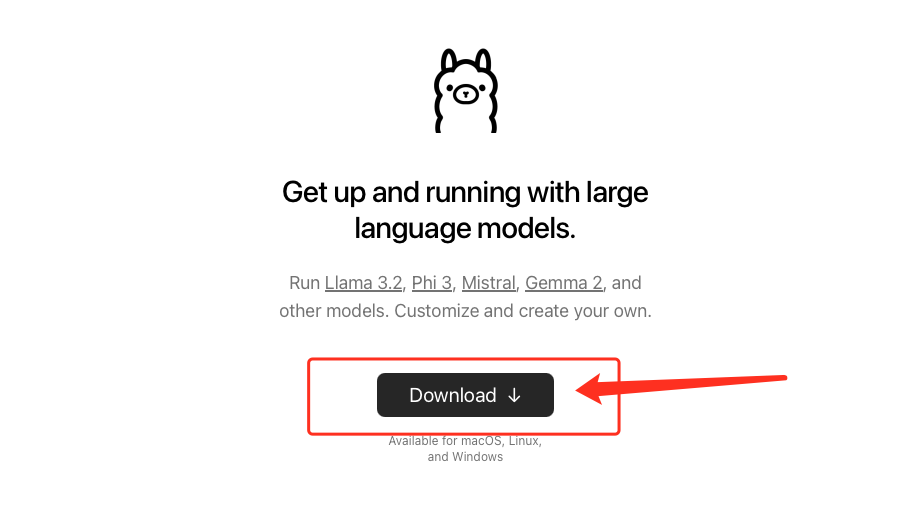Viewport: 912px width, 510px height.
Task: Click the red annotation arrow's head
Action: [x=589, y=389]
